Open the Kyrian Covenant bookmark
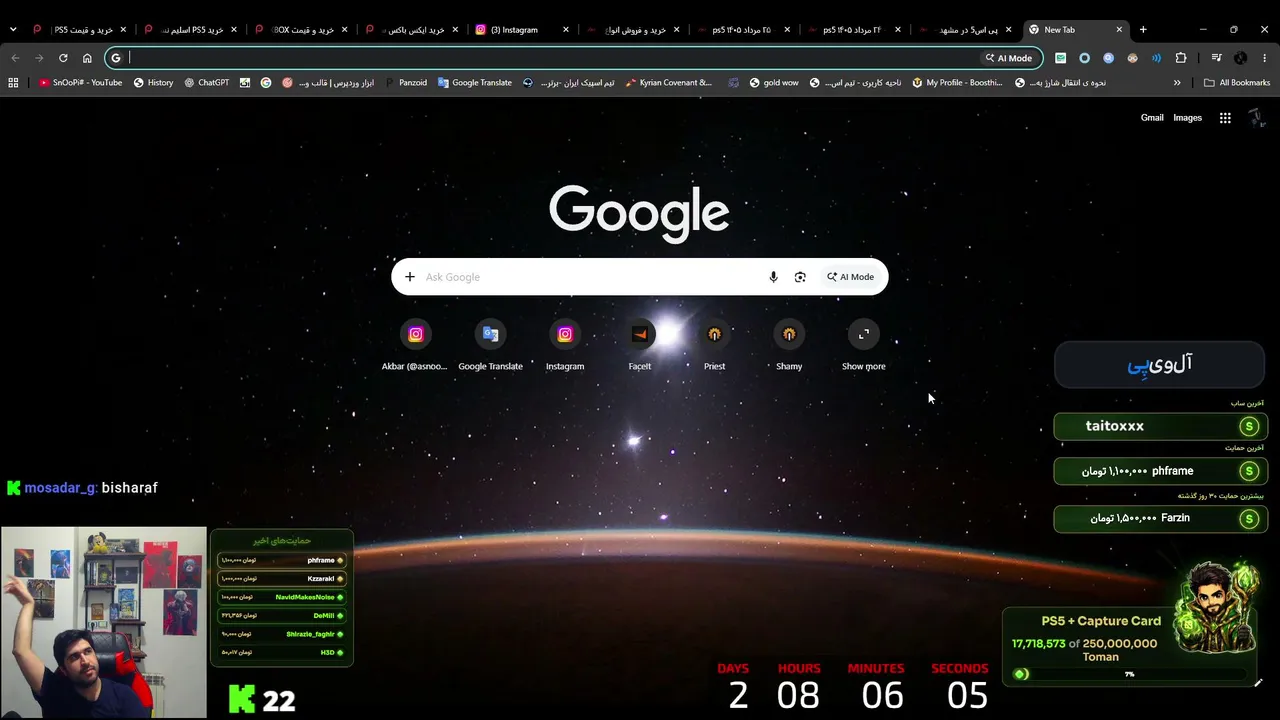Image resolution: width=1280 pixels, height=720 pixels. (668, 83)
